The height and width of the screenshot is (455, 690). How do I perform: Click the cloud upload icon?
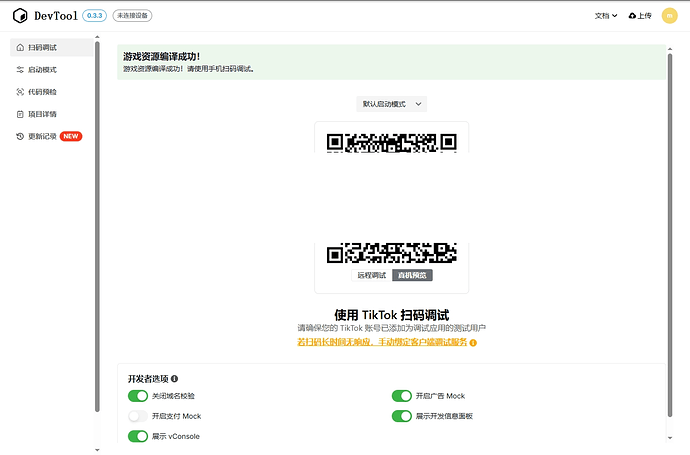[x=632, y=16]
